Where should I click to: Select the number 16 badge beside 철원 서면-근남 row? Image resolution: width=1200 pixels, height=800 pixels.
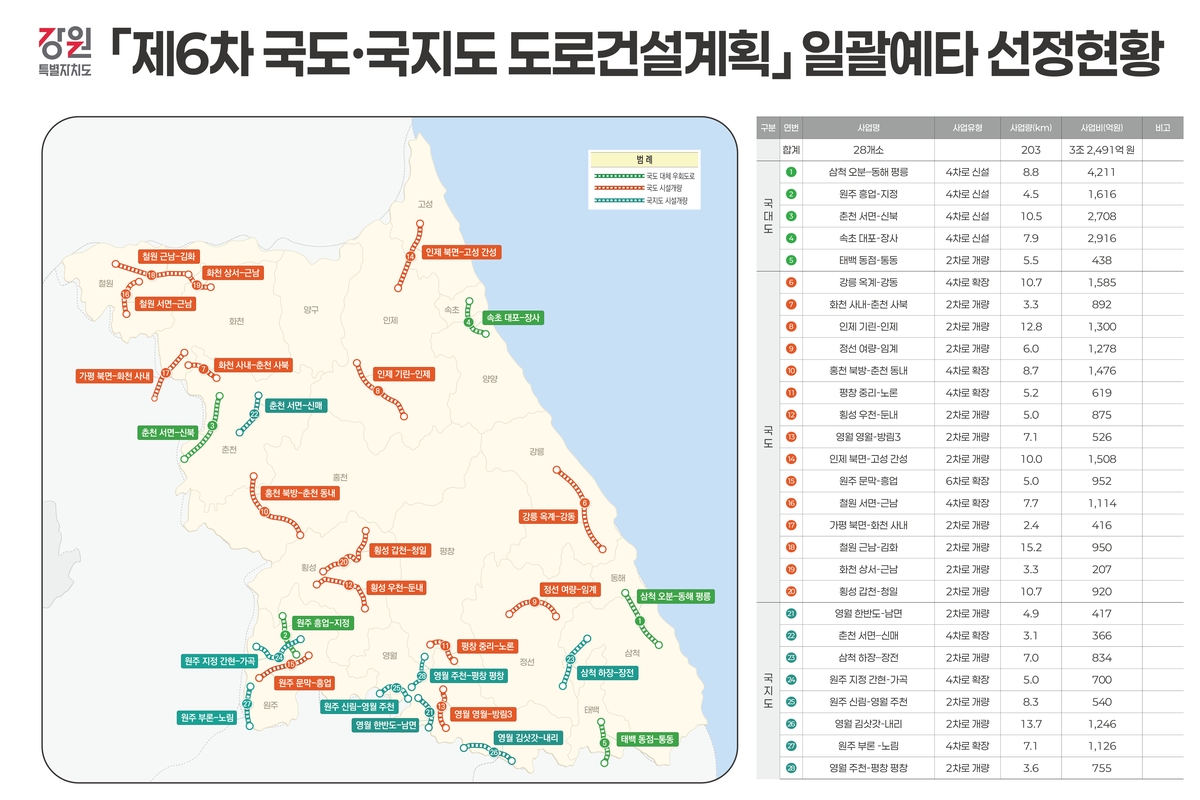coord(791,504)
